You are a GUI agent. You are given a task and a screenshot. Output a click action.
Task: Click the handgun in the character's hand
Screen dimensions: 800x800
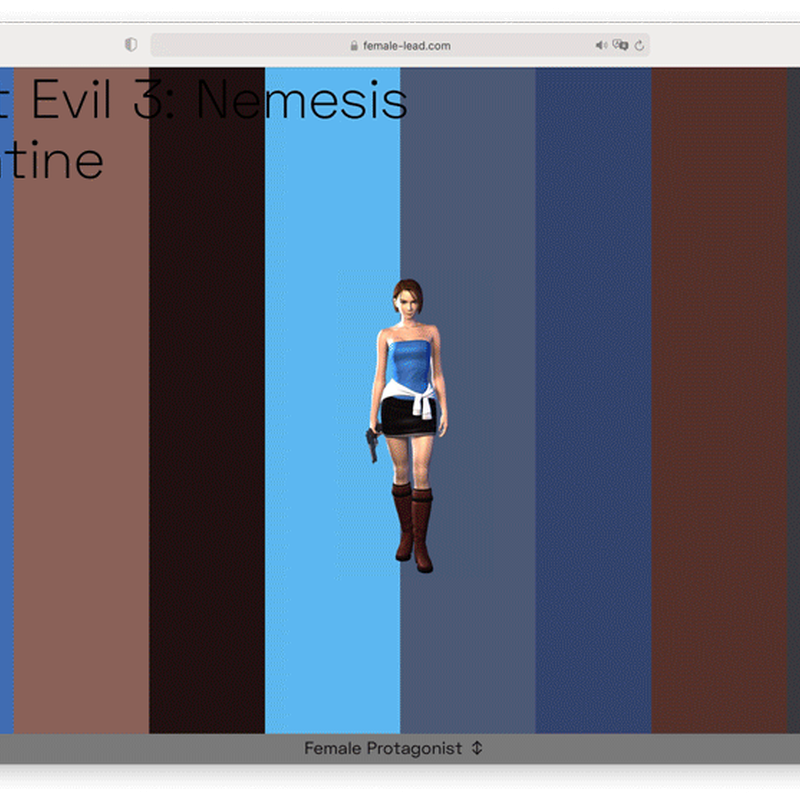click(x=372, y=443)
